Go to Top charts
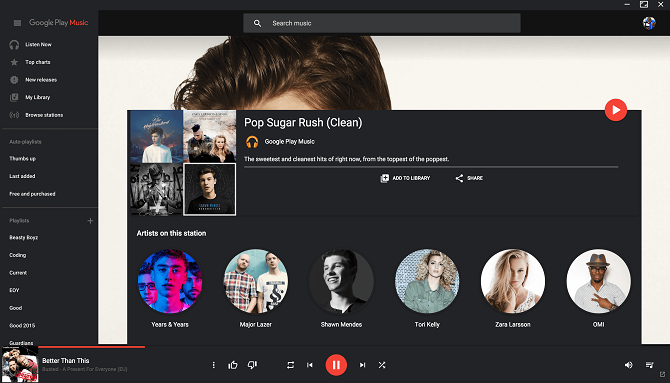 point(38,62)
